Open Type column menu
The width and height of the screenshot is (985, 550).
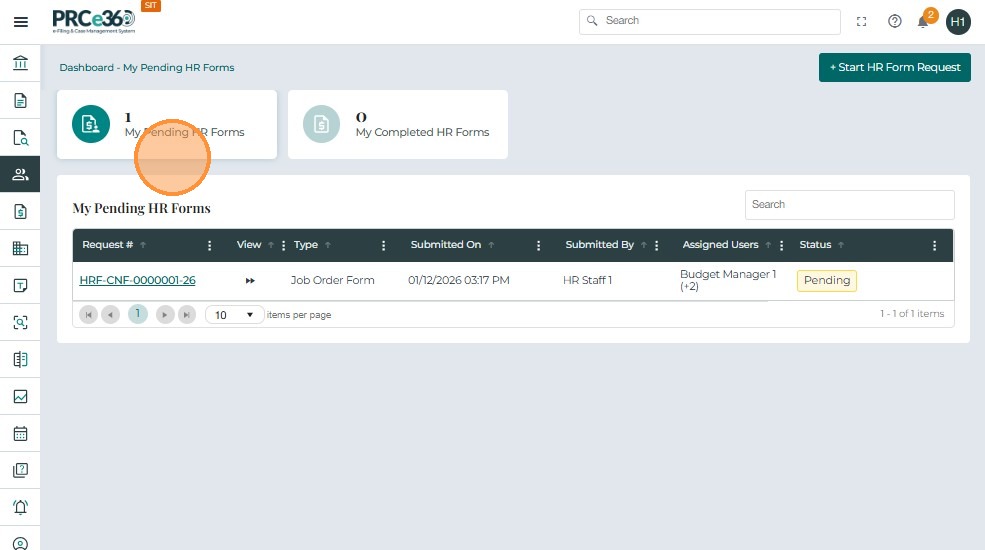click(x=384, y=245)
